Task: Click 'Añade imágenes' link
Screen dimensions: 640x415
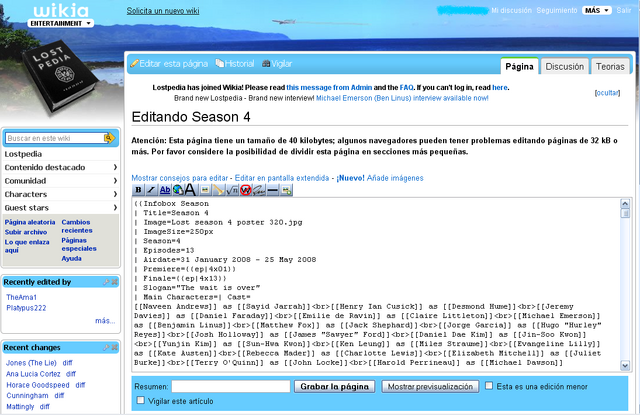Action: click(395, 178)
